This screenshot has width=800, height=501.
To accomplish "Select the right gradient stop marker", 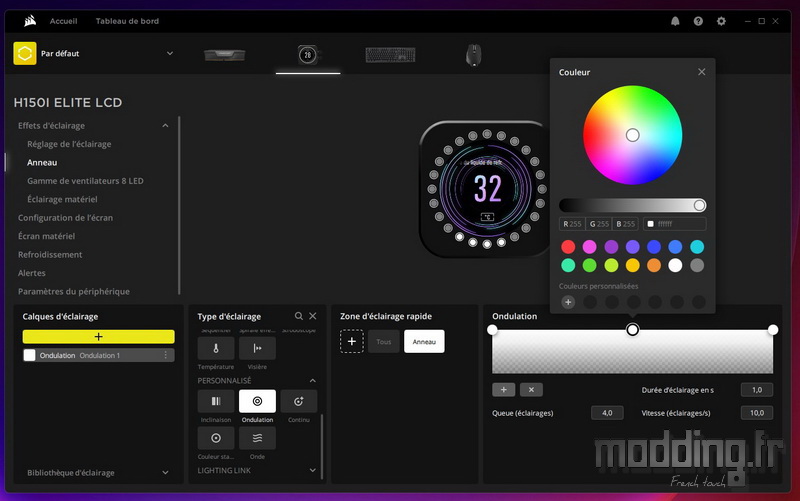I will click(773, 330).
